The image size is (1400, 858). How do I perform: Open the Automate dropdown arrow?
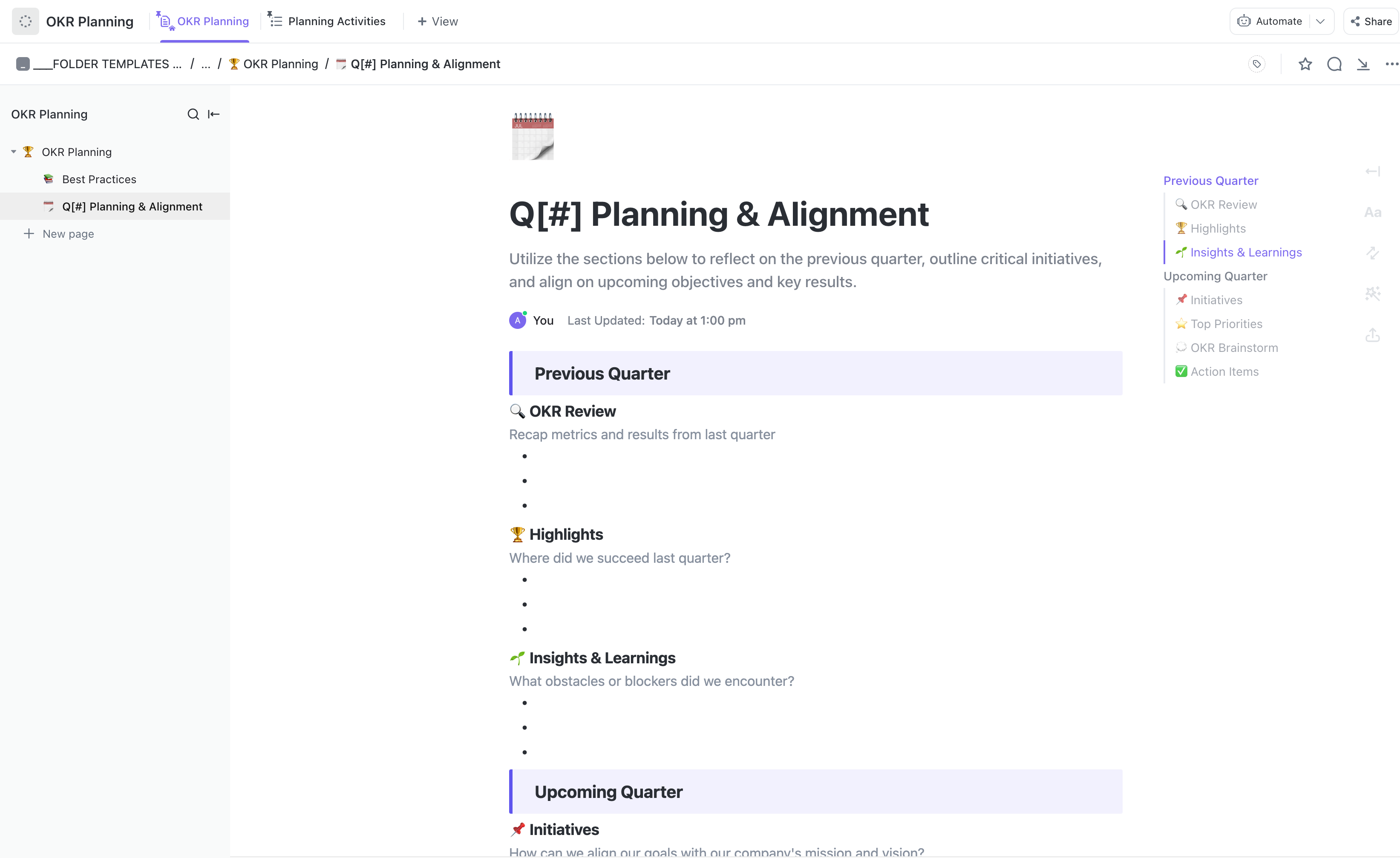[1320, 22]
